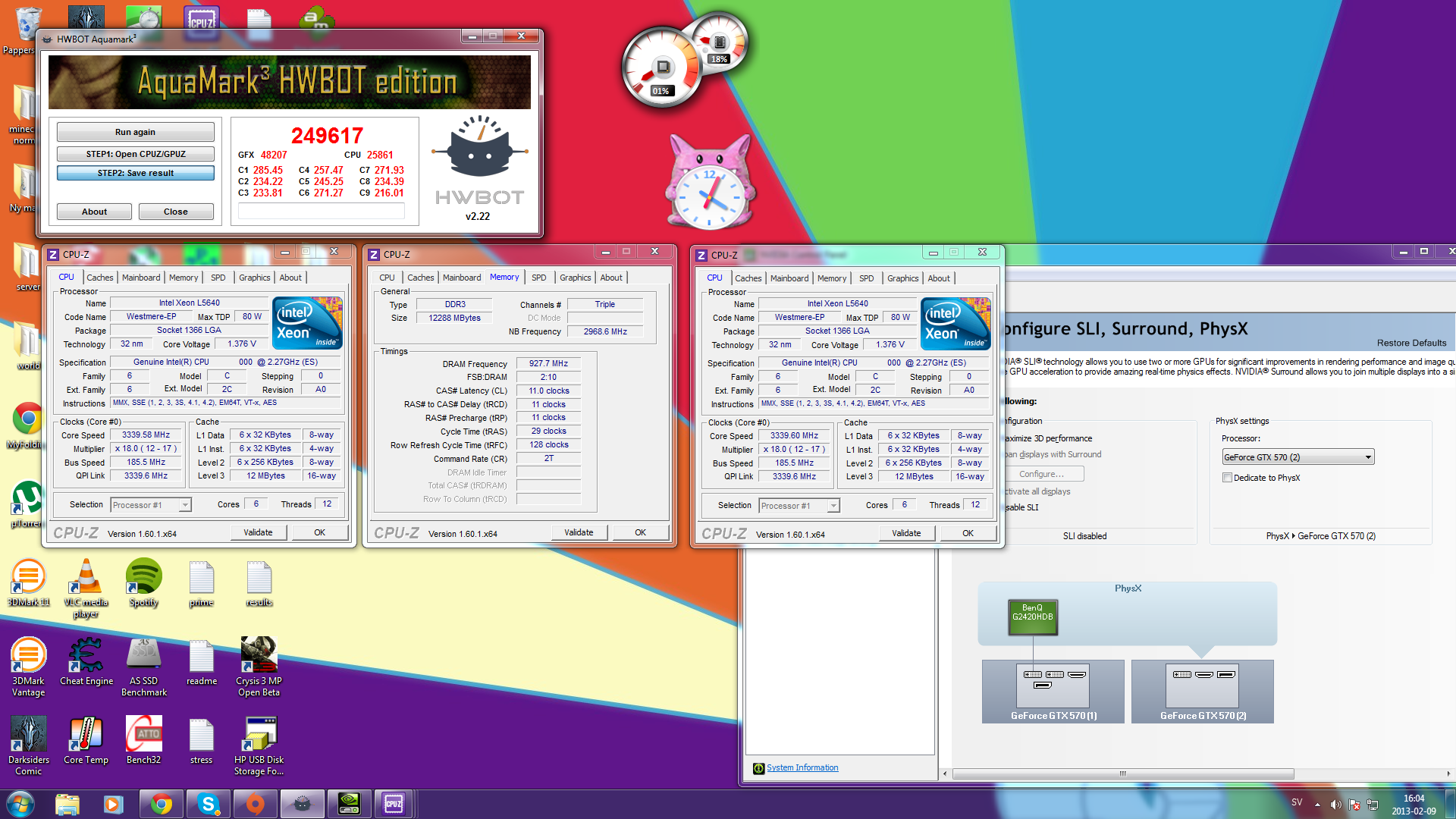Click the volume icon in system tray

point(1335,805)
